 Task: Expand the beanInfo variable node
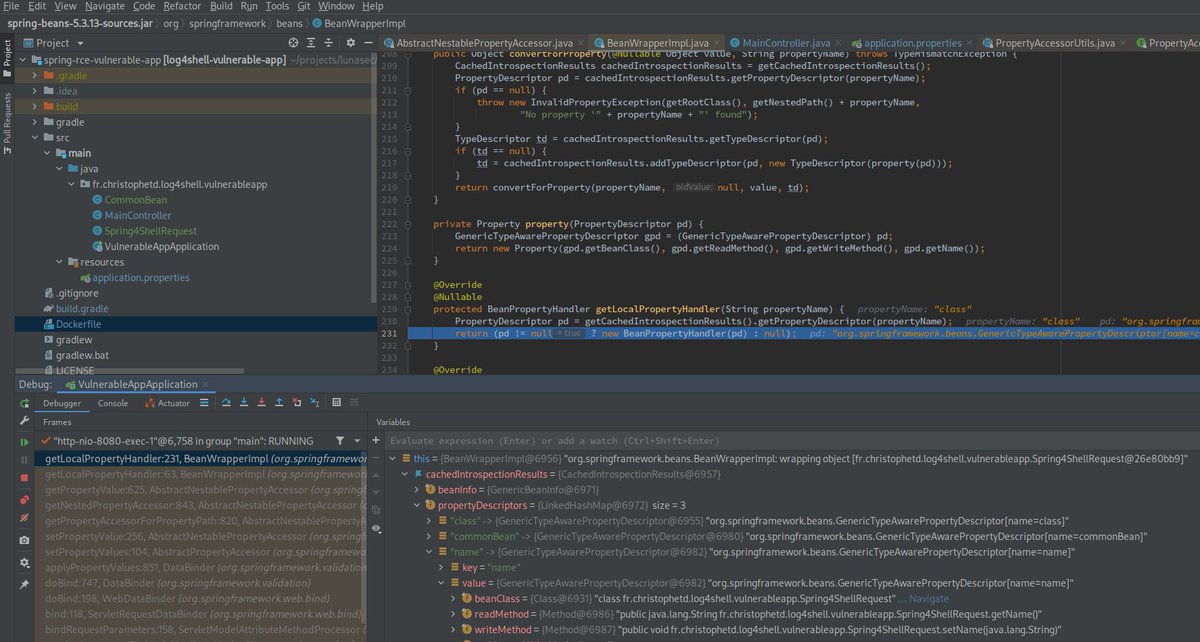[417, 489]
